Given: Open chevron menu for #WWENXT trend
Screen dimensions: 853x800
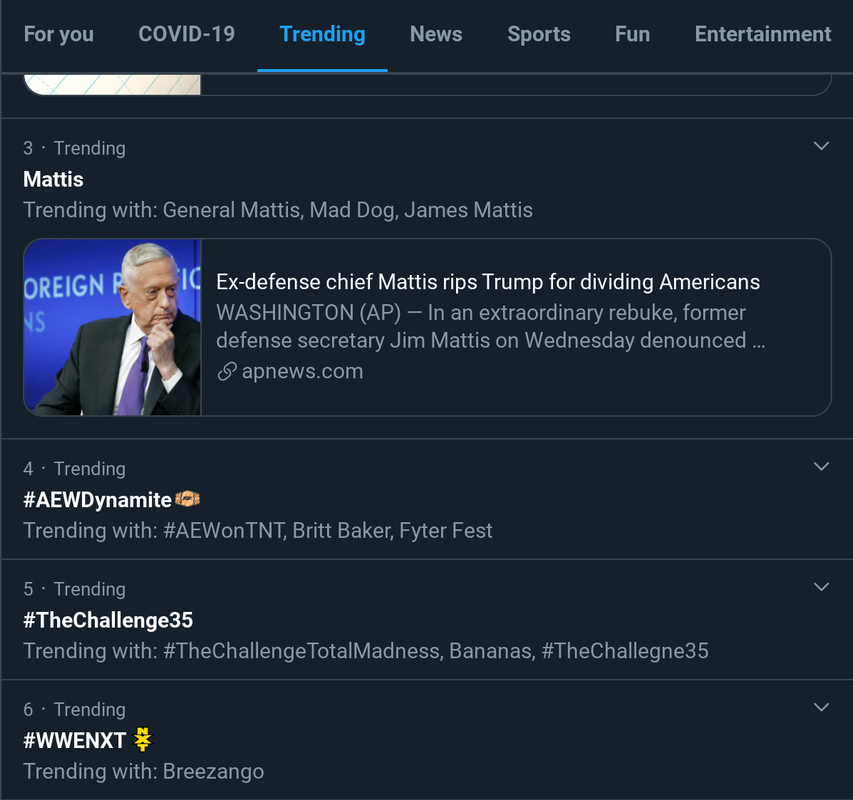Looking at the screenshot, I should coord(821,707).
